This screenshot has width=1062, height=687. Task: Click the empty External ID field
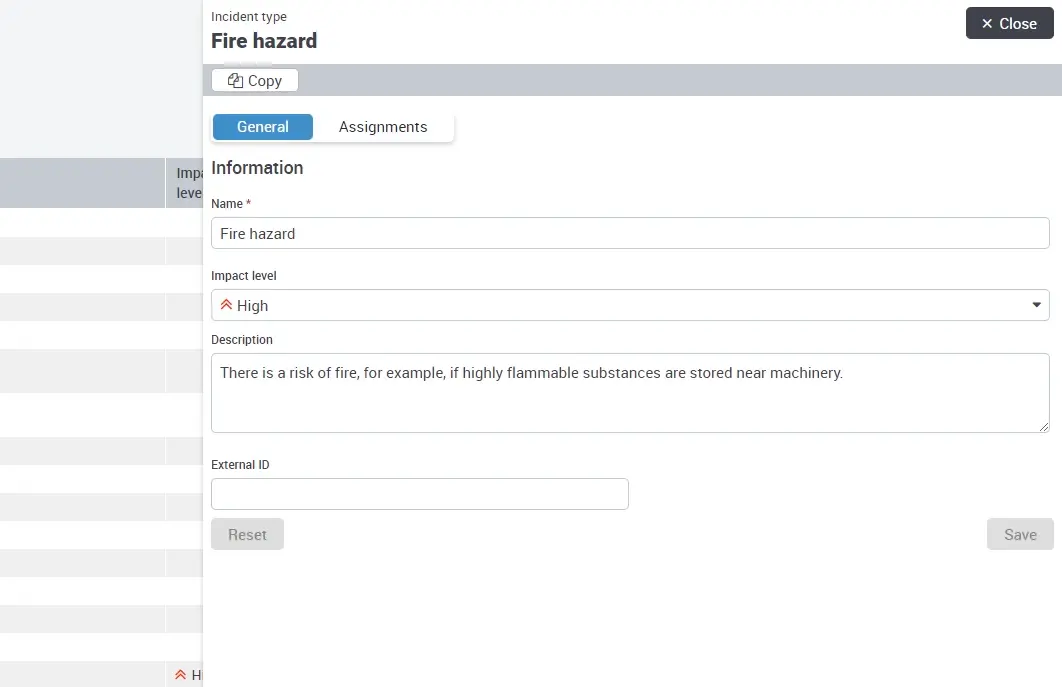click(420, 493)
